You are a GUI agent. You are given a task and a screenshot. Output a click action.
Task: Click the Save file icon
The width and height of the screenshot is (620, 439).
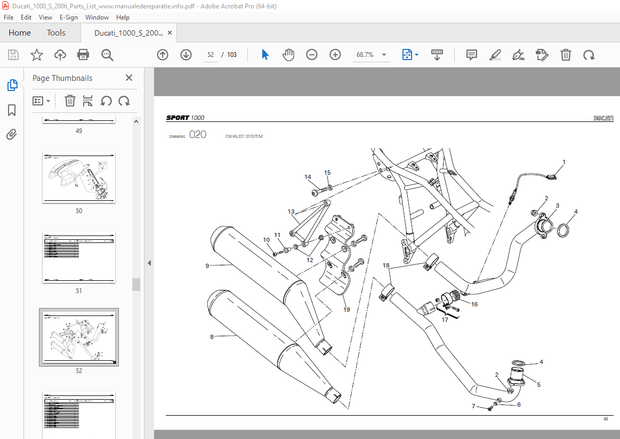(13, 55)
